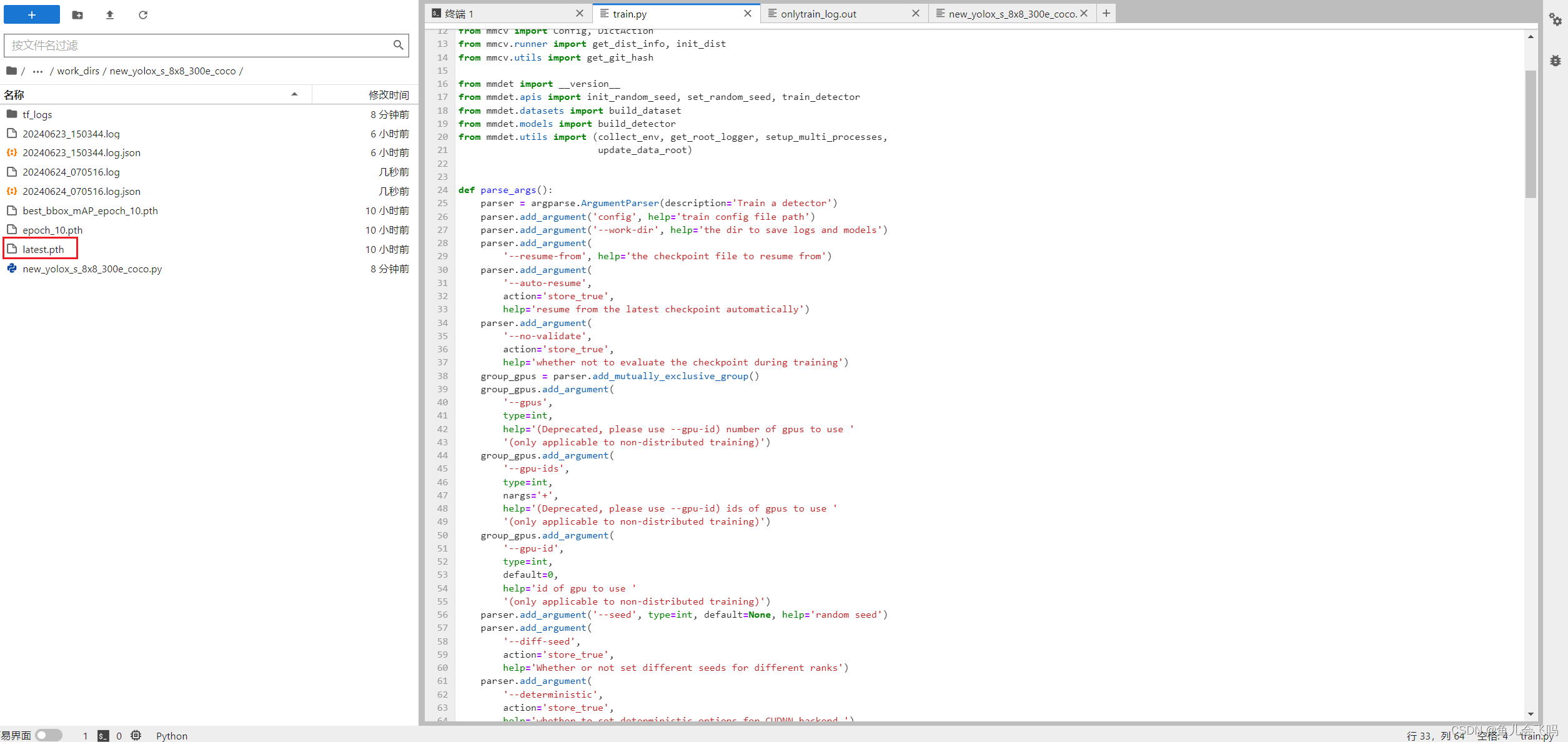Refresh the file browser list
The image size is (1568, 742).
click(x=143, y=14)
